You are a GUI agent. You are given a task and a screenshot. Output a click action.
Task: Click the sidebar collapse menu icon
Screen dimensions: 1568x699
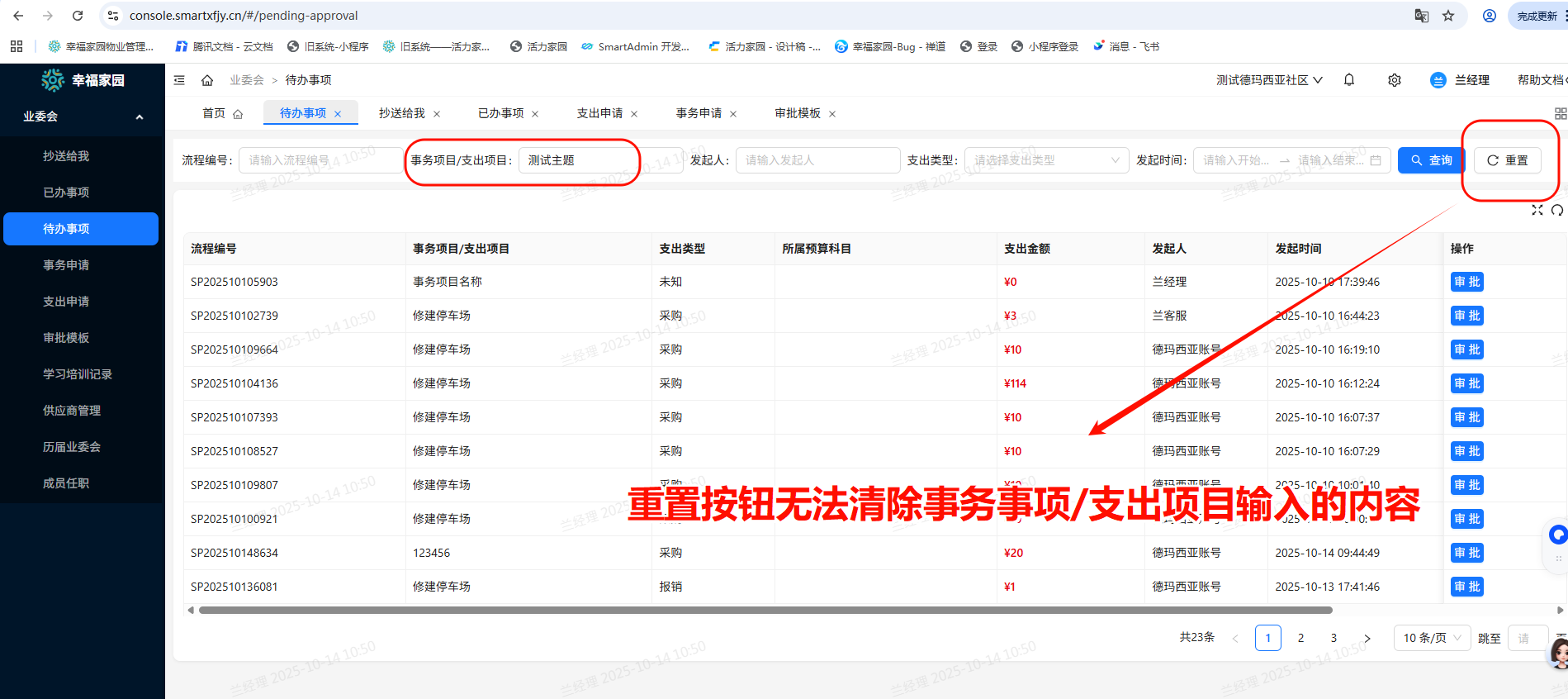point(179,80)
